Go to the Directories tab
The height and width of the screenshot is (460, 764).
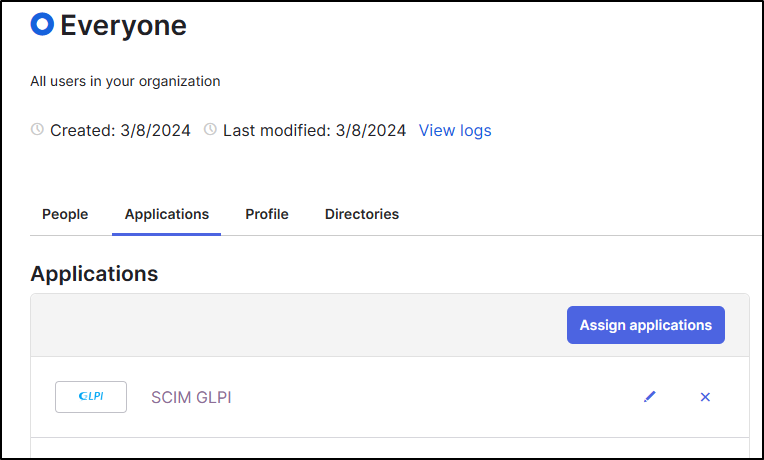(362, 214)
